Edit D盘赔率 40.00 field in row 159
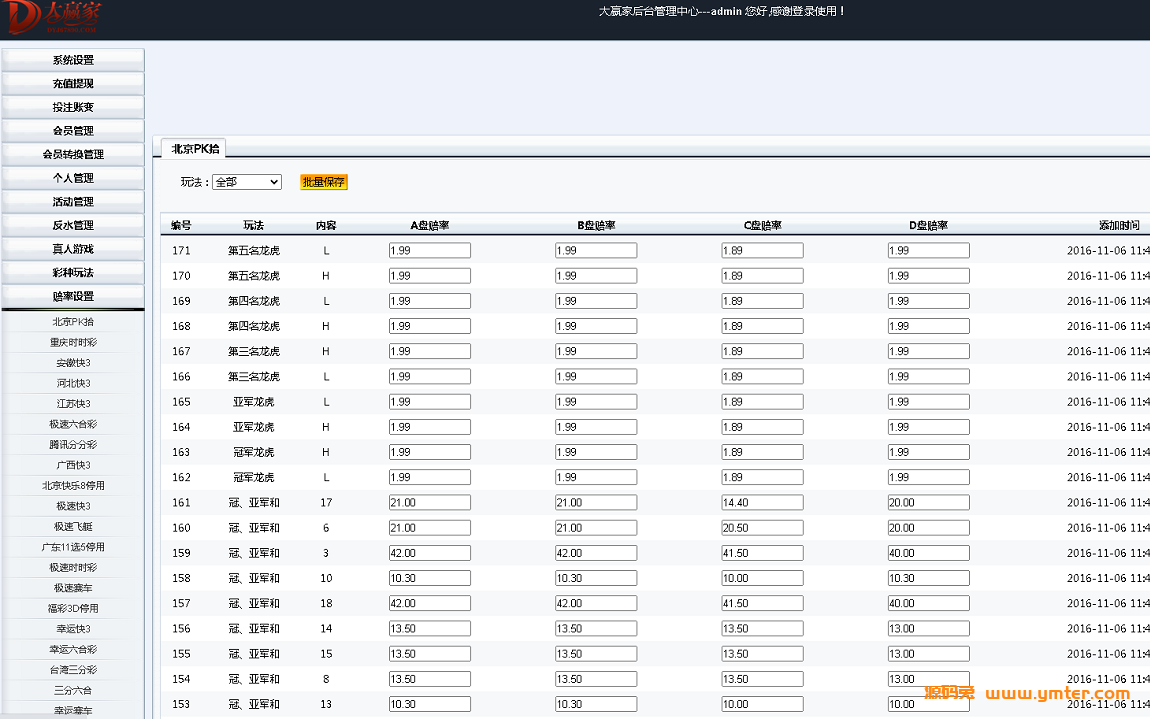 coord(929,553)
